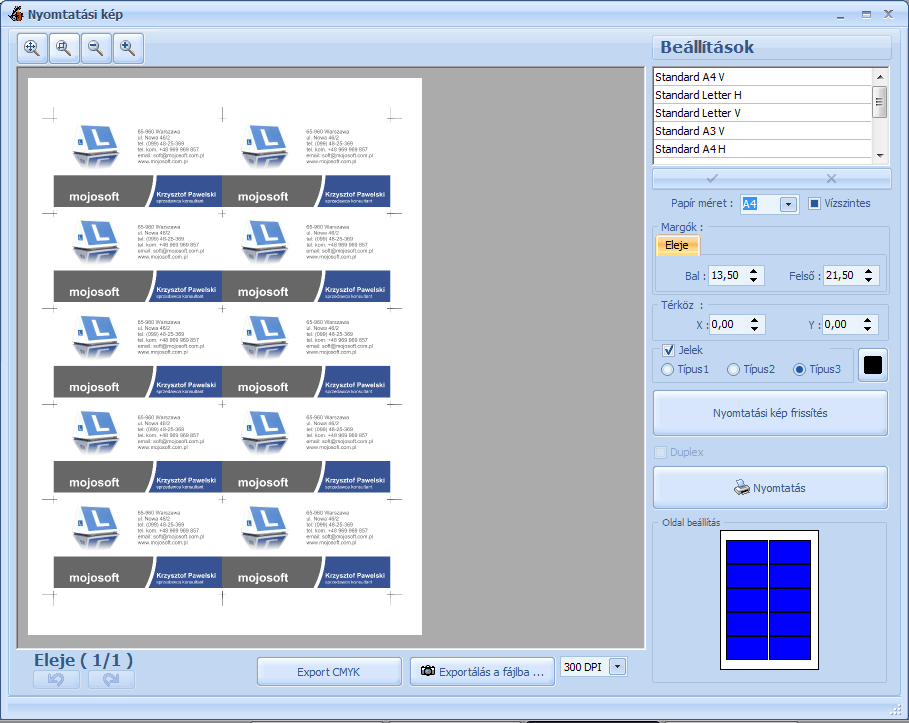This screenshot has width=909, height=723.
Task: Click the next page arrow under Eleje
Action: [111, 679]
